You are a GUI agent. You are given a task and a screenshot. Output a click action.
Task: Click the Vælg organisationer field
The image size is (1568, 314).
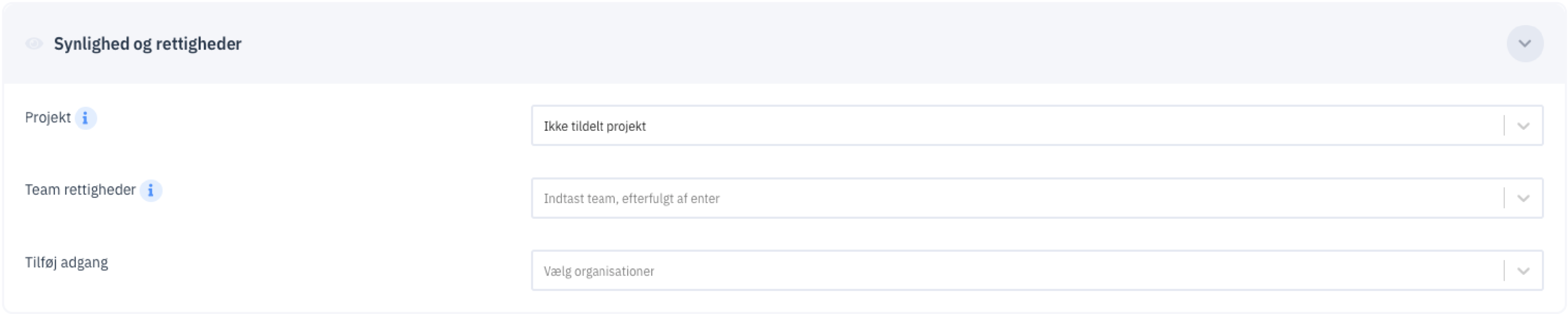tap(1036, 271)
